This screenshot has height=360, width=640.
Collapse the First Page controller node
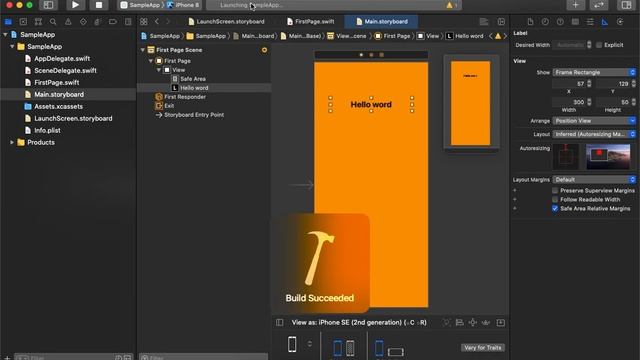[151, 61]
